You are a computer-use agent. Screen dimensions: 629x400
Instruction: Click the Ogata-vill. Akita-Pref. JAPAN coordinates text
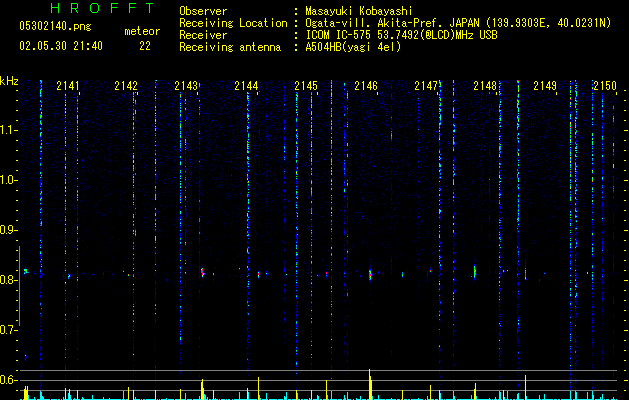tap(458, 23)
